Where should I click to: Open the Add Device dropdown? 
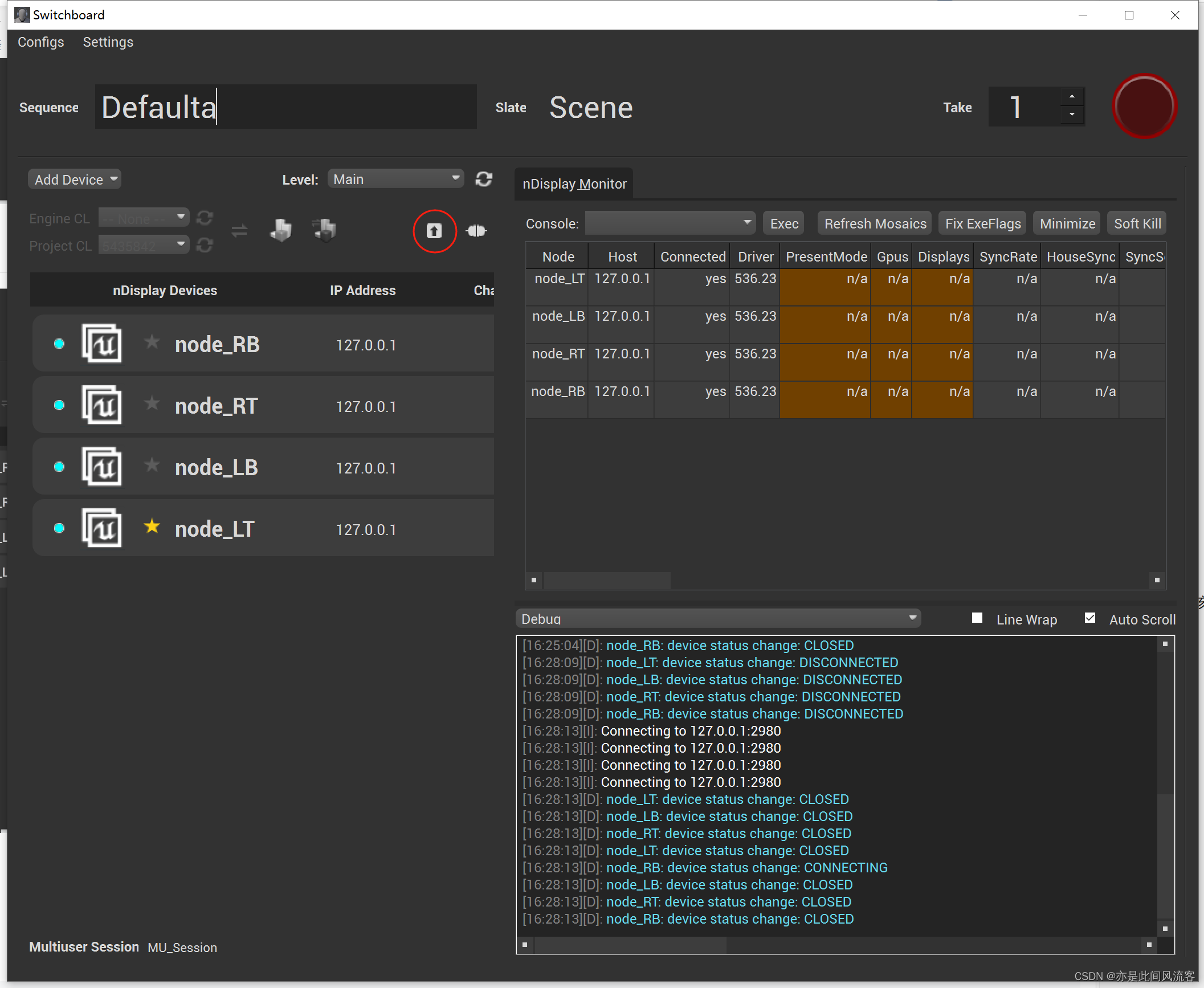tap(74, 179)
